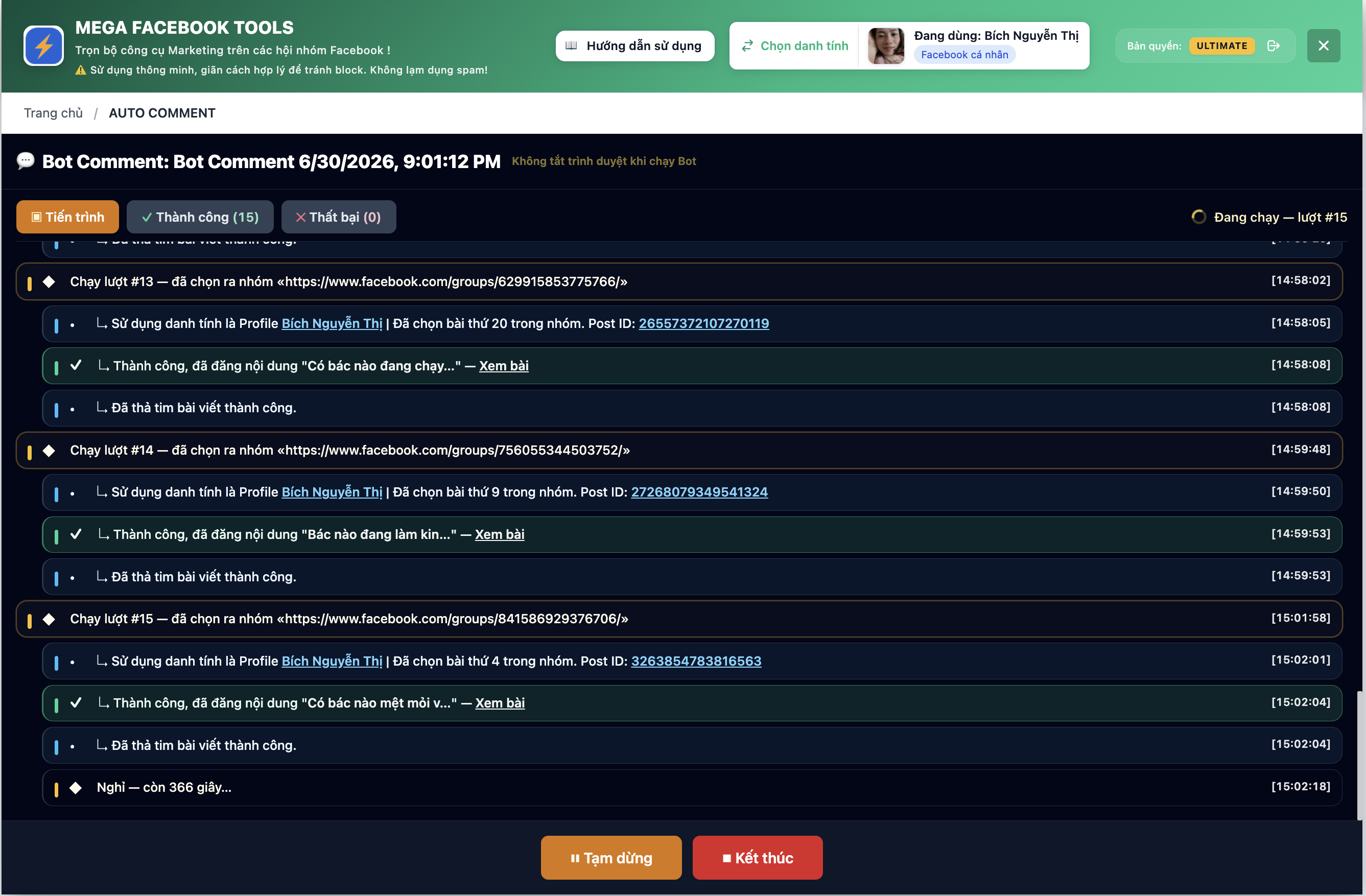
Task: Click the Facebook cá nhân badge
Action: (964, 55)
